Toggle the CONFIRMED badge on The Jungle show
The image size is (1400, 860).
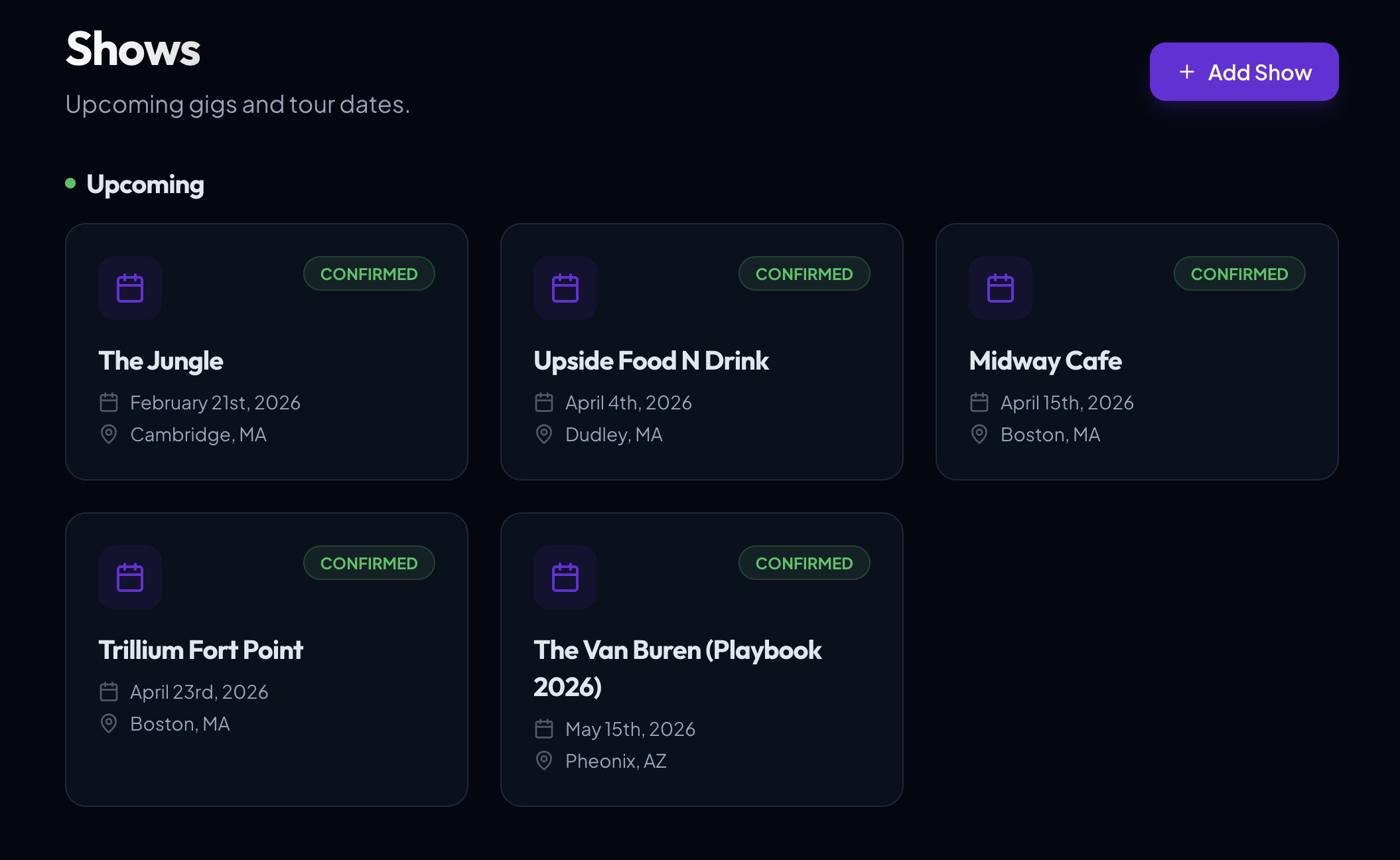369,273
